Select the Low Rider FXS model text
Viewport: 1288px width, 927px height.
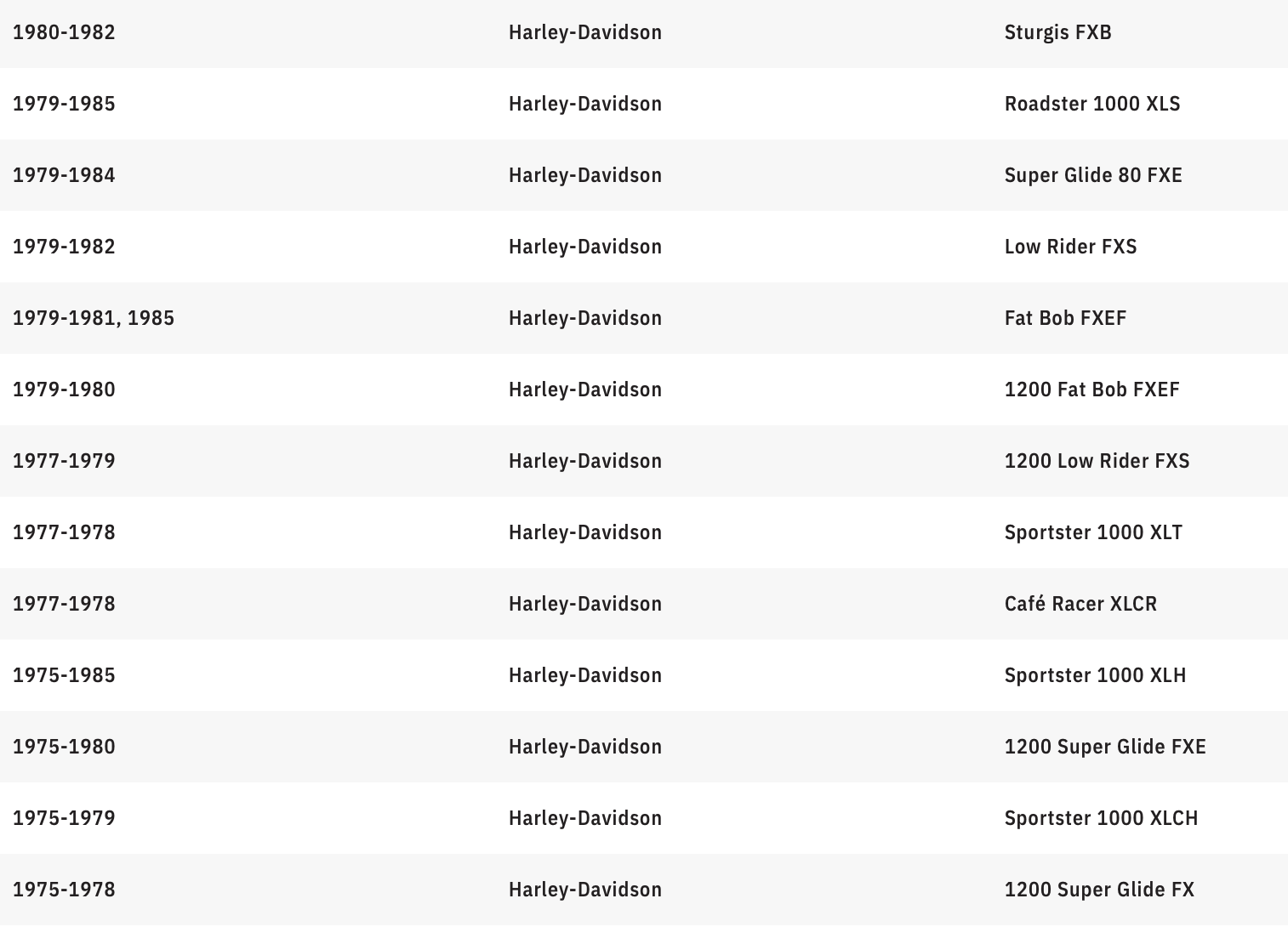1070,247
